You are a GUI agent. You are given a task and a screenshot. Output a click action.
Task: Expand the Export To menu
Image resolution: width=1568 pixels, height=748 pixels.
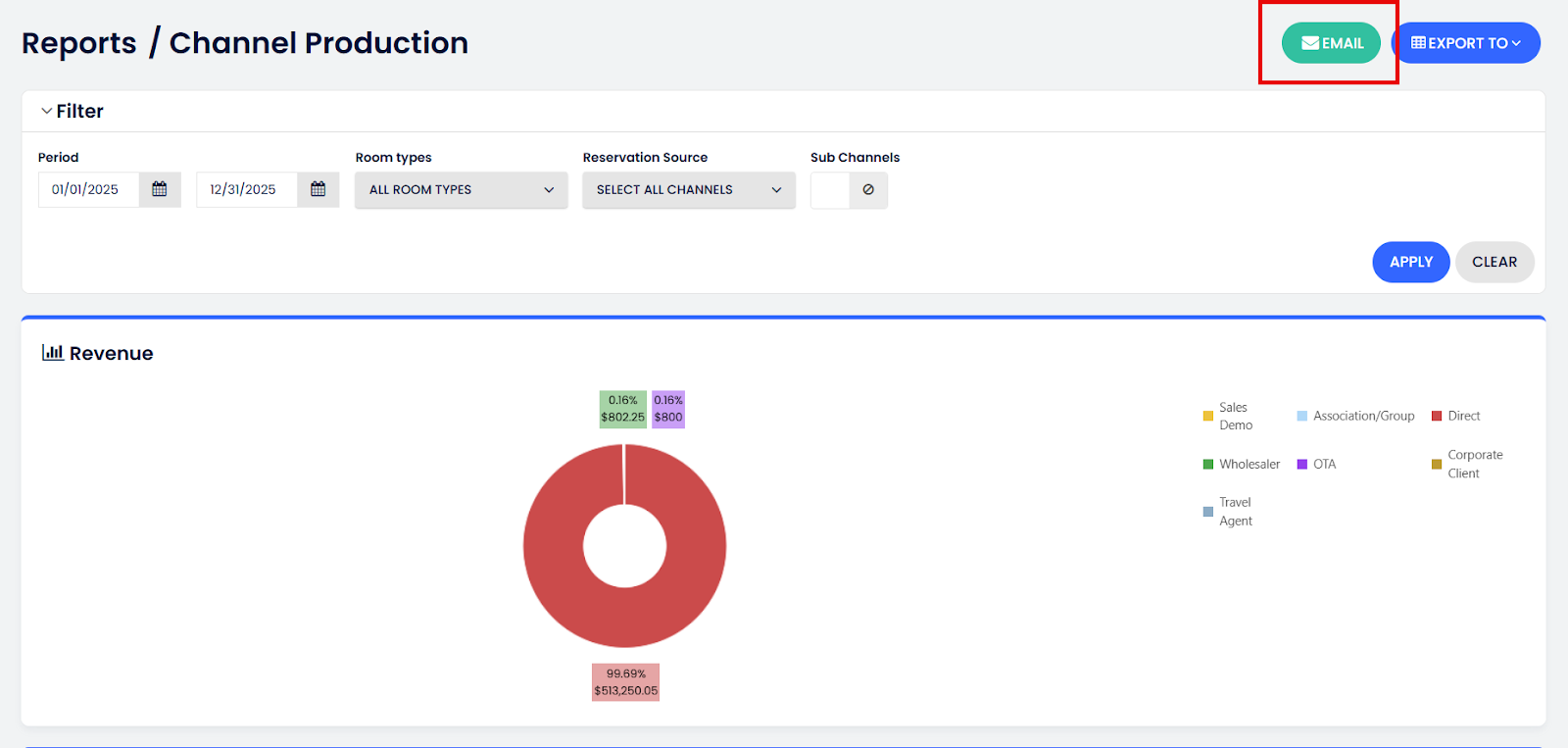tap(1466, 43)
